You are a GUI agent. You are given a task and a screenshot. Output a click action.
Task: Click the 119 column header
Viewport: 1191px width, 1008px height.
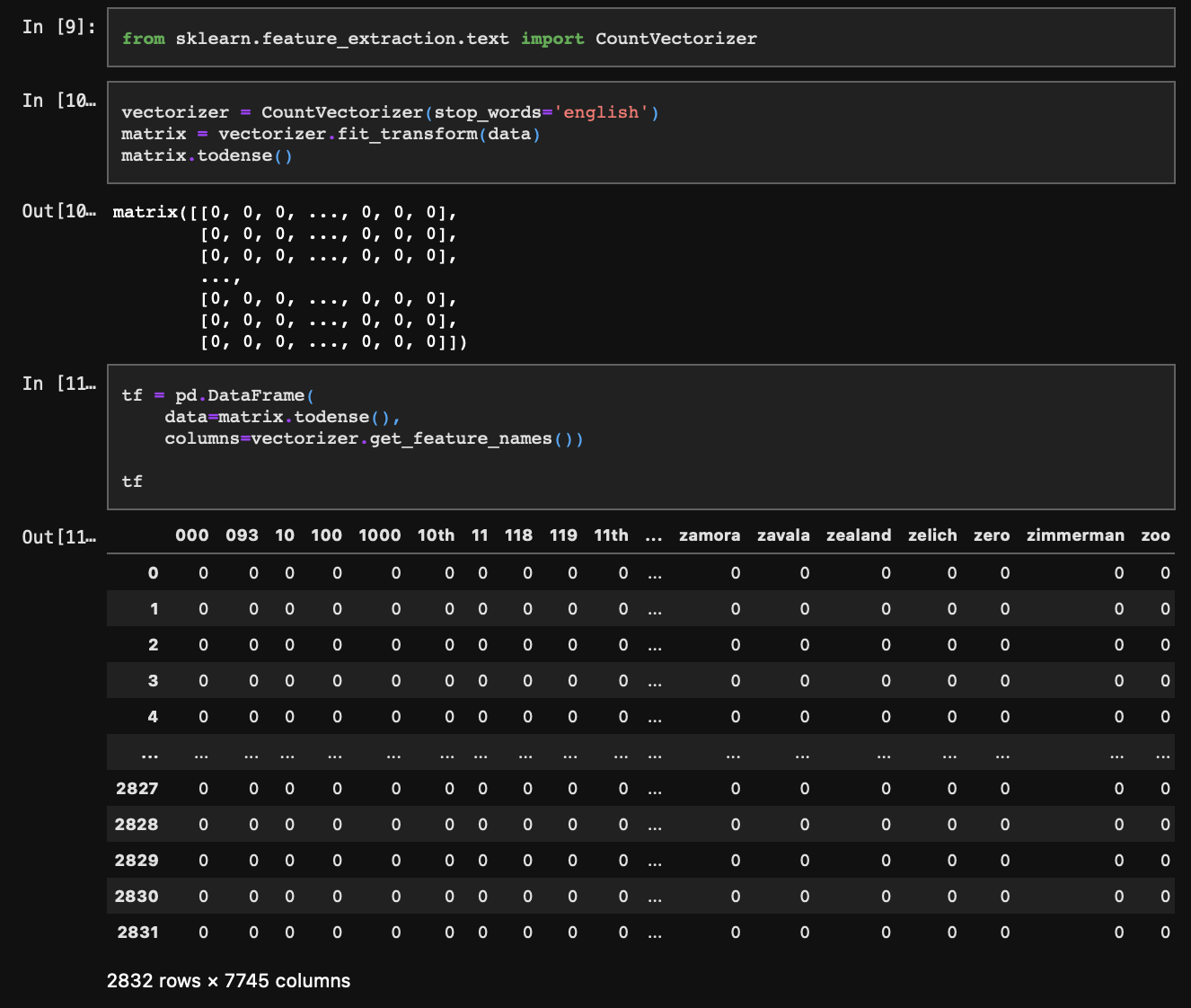pyautogui.click(x=563, y=535)
